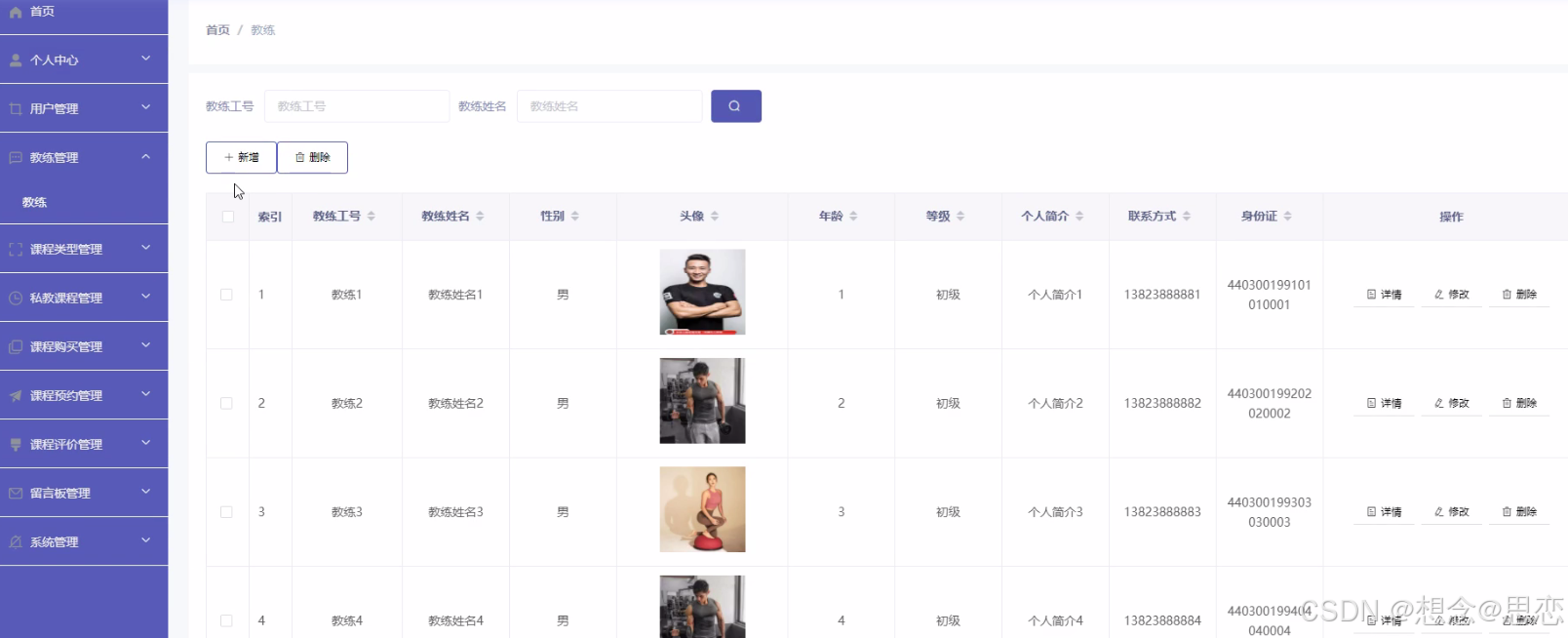Expand 课程预约管理 menu chevron
This screenshot has height=638, width=1568.
pos(145,394)
